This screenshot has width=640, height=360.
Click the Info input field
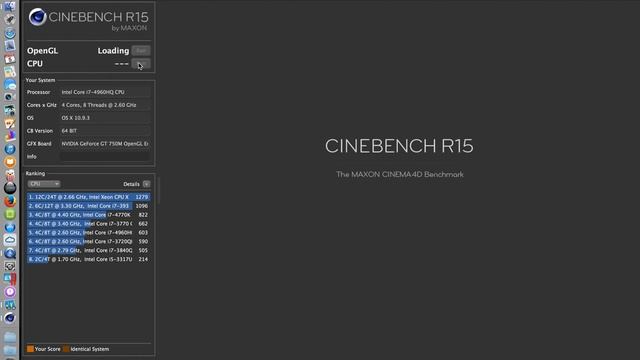(105, 157)
